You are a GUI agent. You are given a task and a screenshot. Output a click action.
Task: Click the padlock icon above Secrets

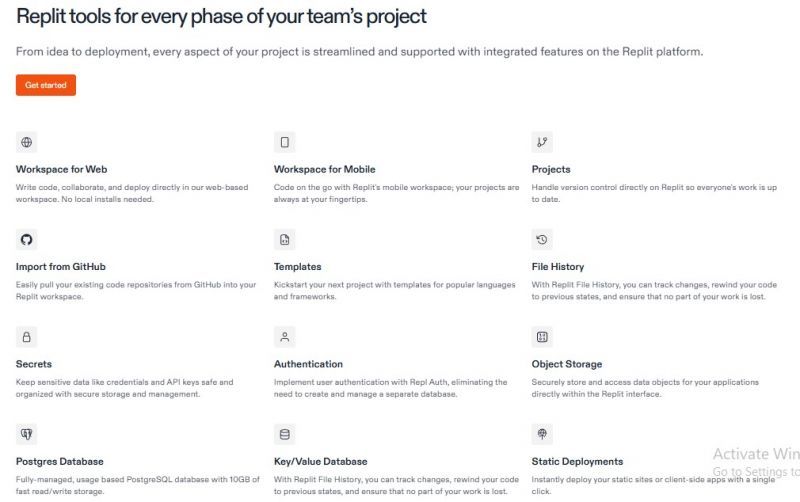27,337
